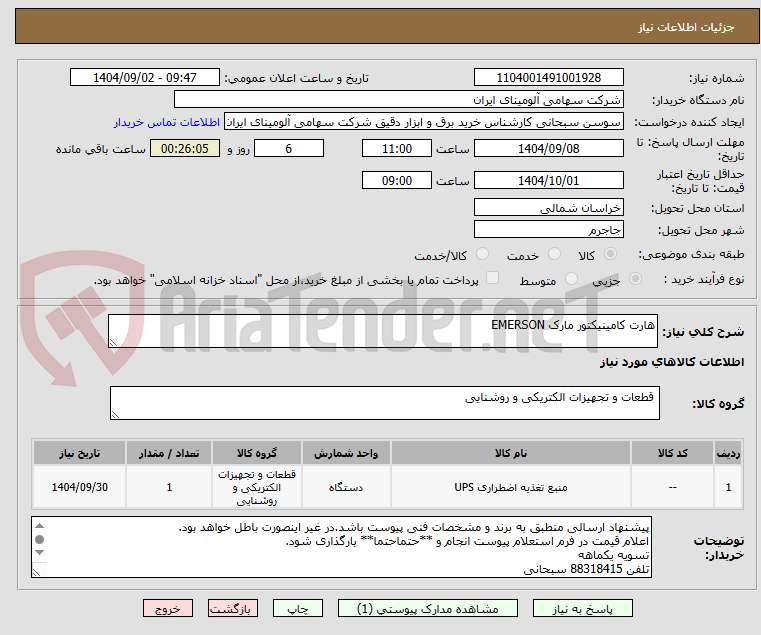Click the need number field 1104001491001928
Image resolution: width=761 pixels, height=635 pixels.
pyautogui.click(x=548, y=78)
